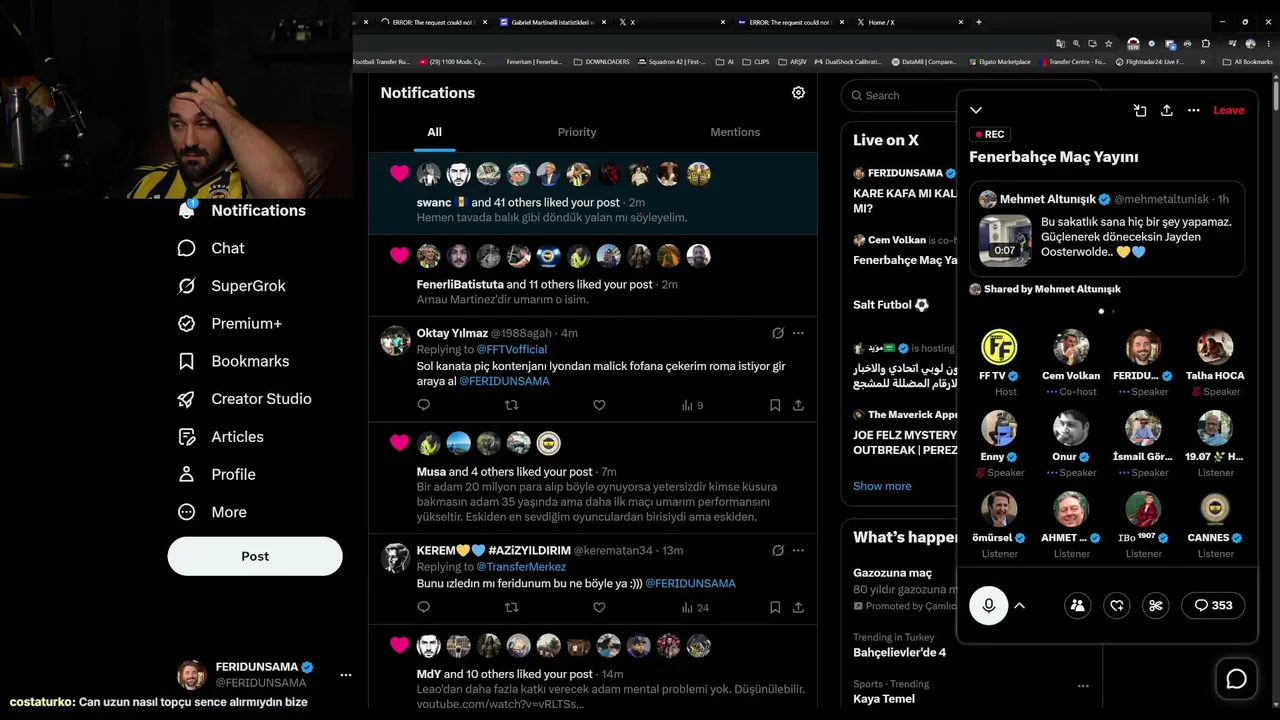The height and width of the screenshot is (720, 1280).
Task: Click Show more under Live on X
Action: click(x=882, y=486)
